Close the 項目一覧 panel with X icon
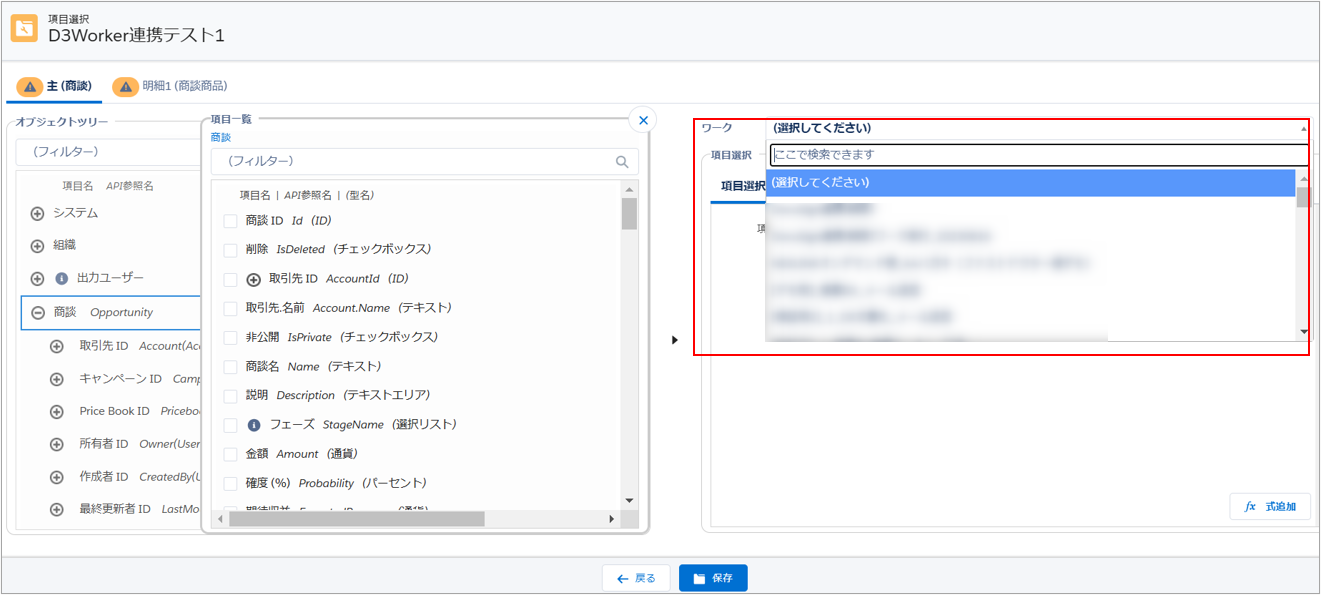Image resolution: width=1323 pixels, height=595 pixels. click(x=643, y=120)
